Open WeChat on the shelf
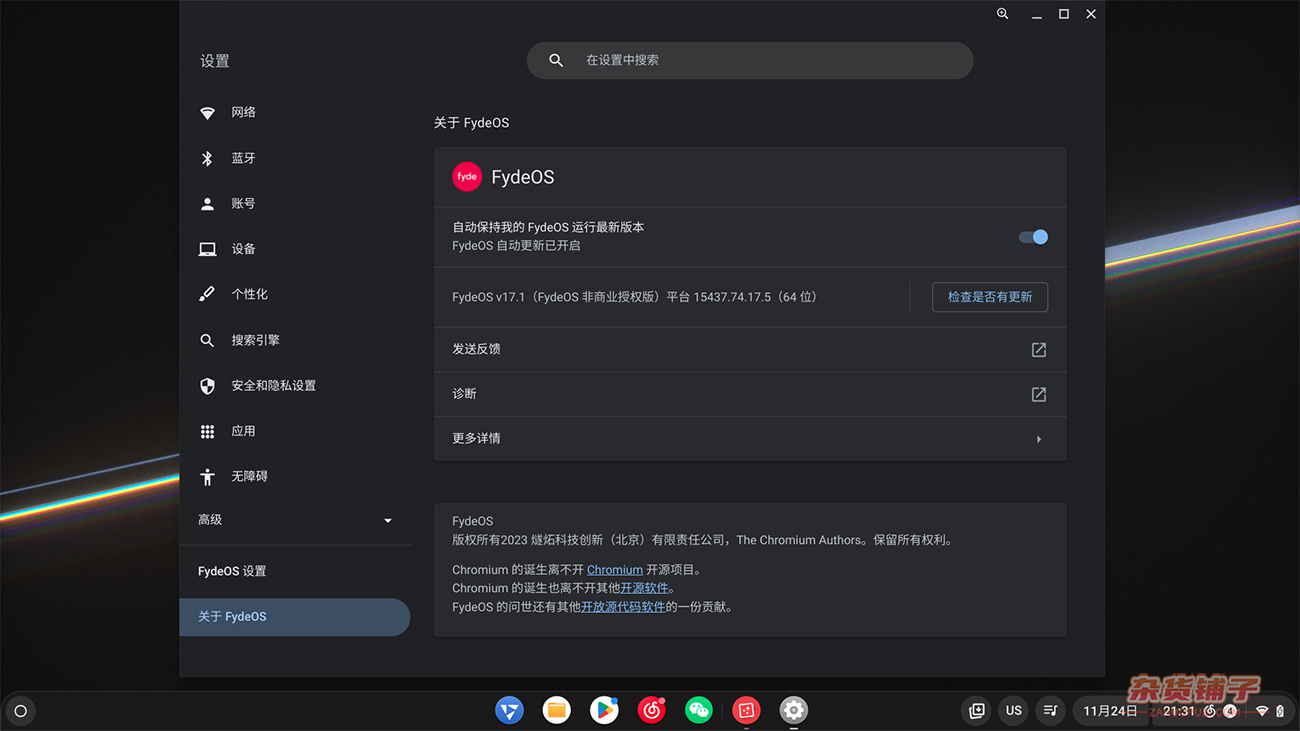1300x731 pixels. pyautogui.click(x=699, y=710)
